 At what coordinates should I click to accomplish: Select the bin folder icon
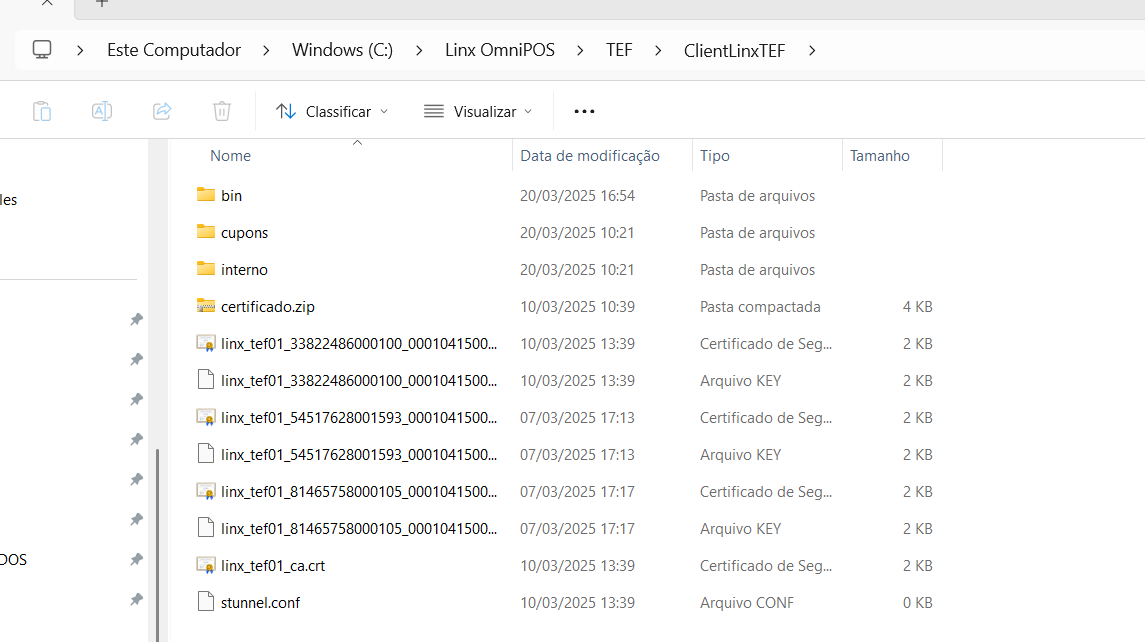click(x=206, y=195)
